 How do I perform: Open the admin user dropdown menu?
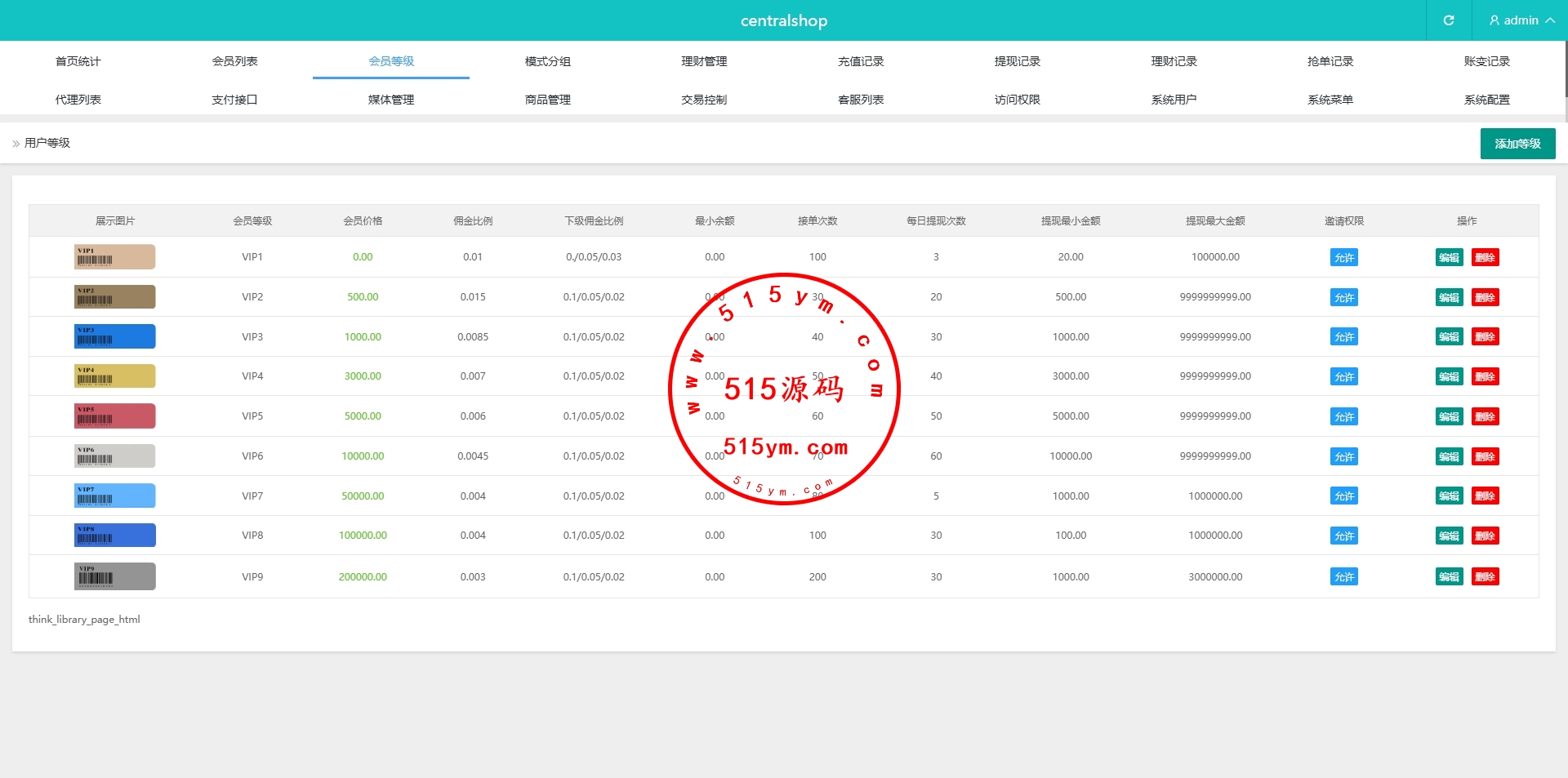1520,20
